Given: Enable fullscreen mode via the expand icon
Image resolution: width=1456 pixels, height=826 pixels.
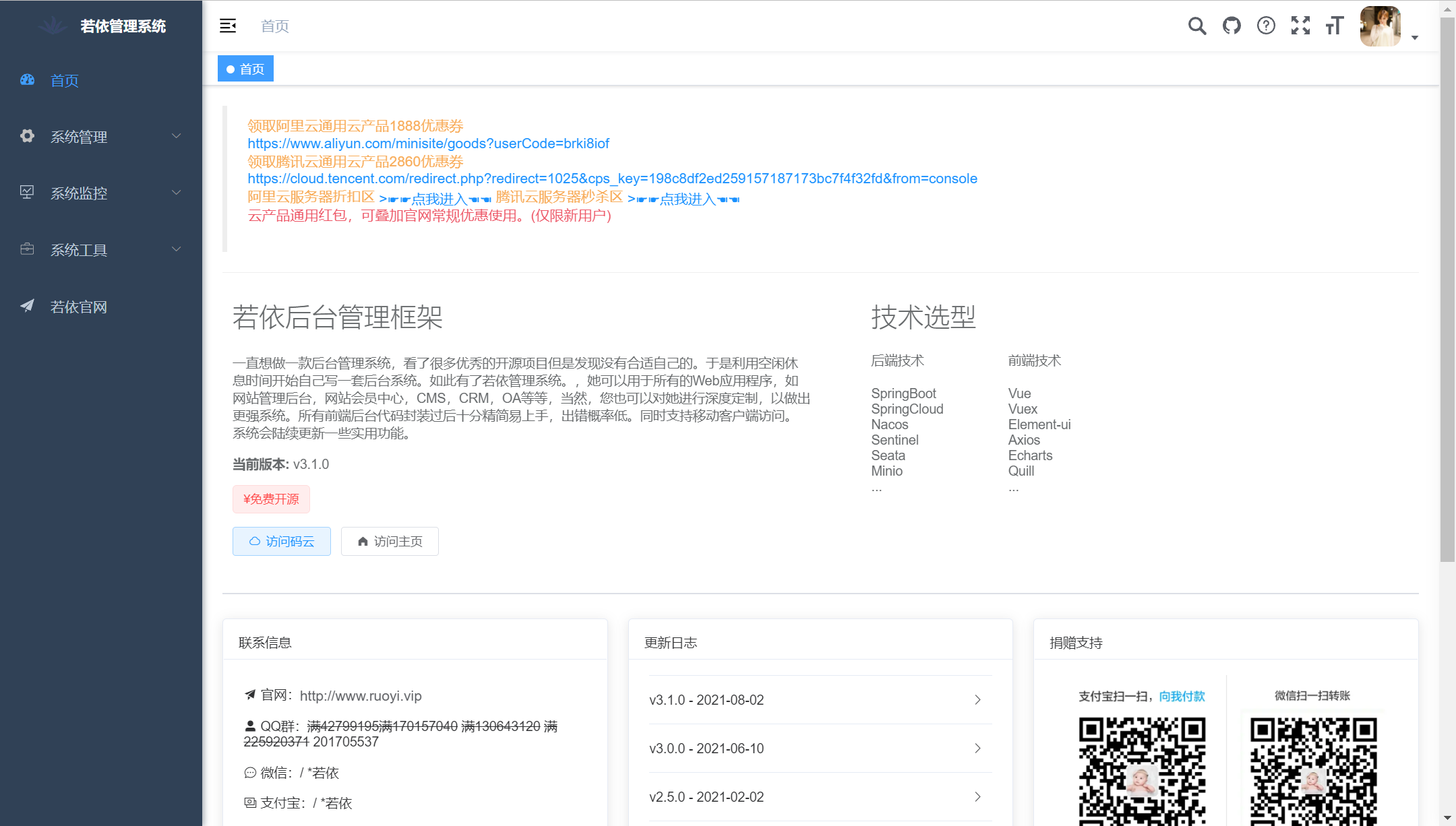Looking at the screenshot, I should click(1300, 26).
